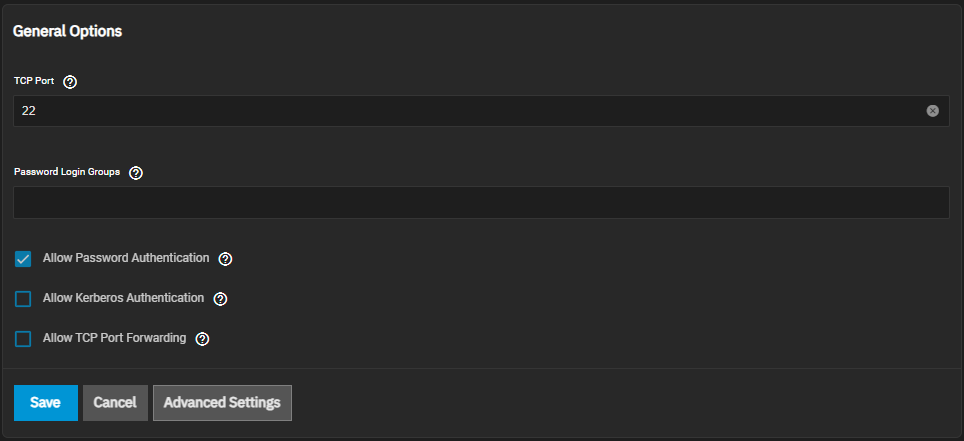Click into the TCP Port input field
964x441 pixels.
tap(470, 111)
